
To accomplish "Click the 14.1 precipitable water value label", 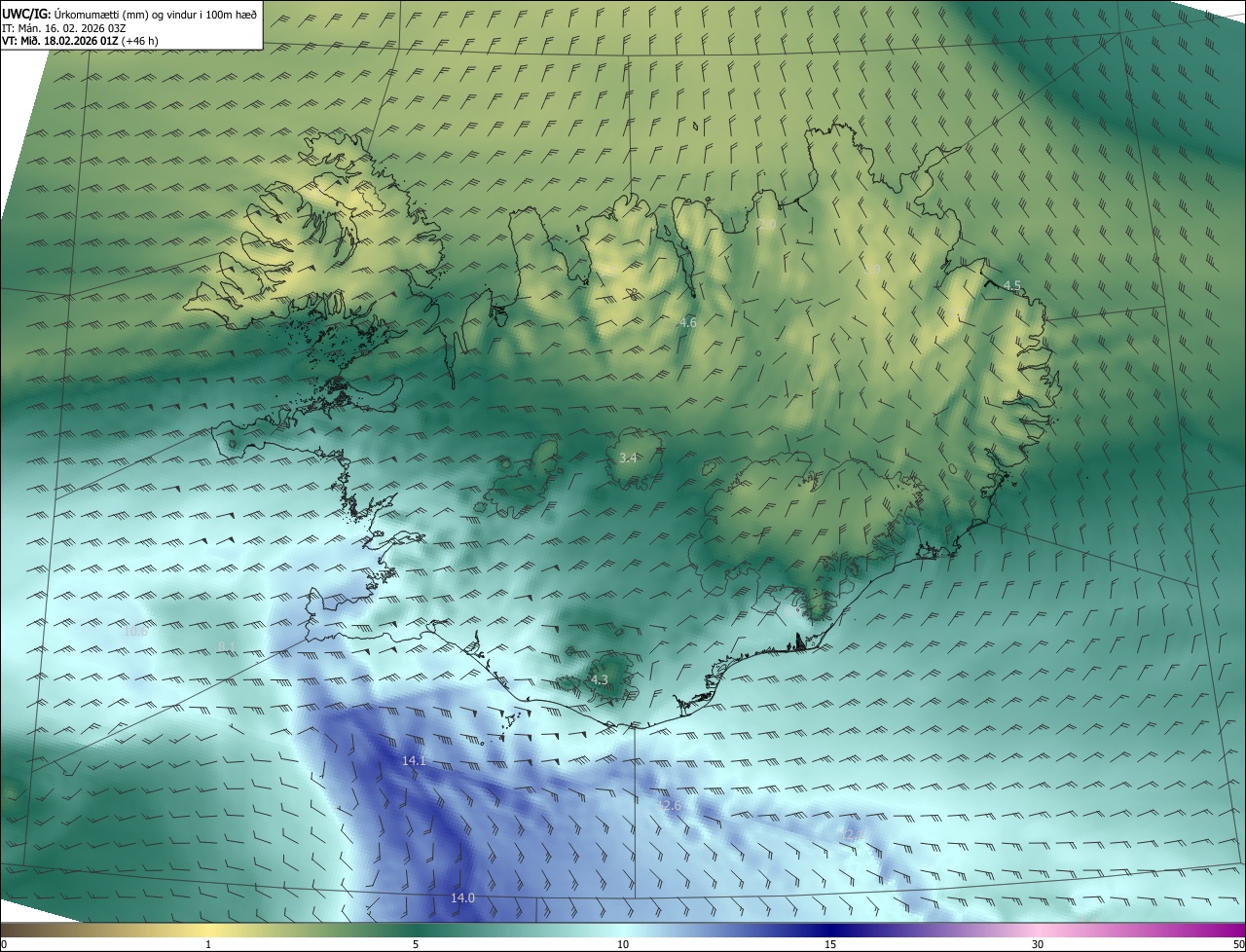I will pyautogui.click(x=414, y=760).
